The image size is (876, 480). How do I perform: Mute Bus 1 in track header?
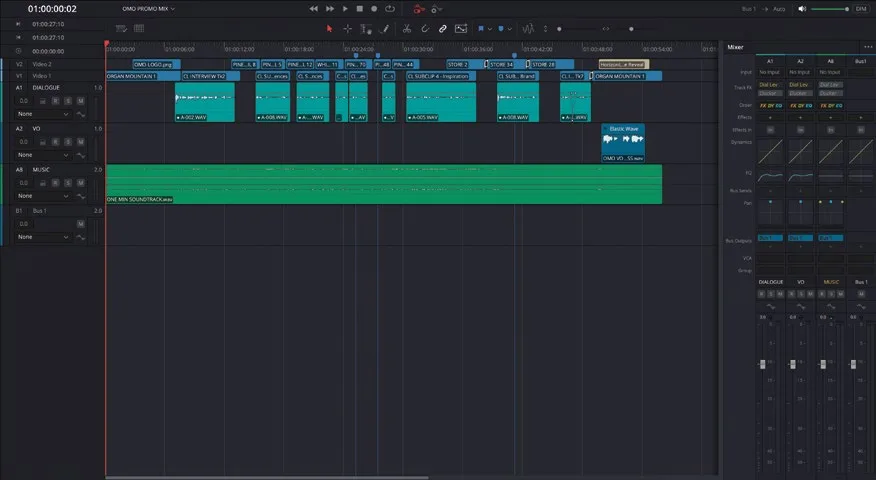click(81, 224)
